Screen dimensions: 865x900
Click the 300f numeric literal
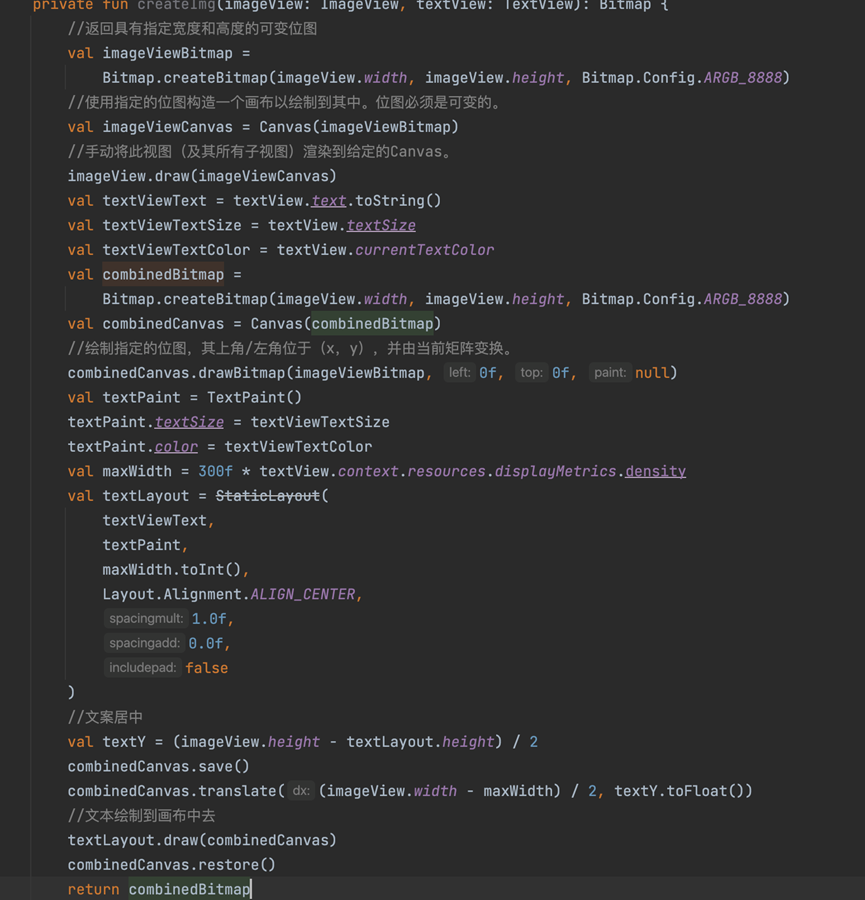tap(215, 472)
